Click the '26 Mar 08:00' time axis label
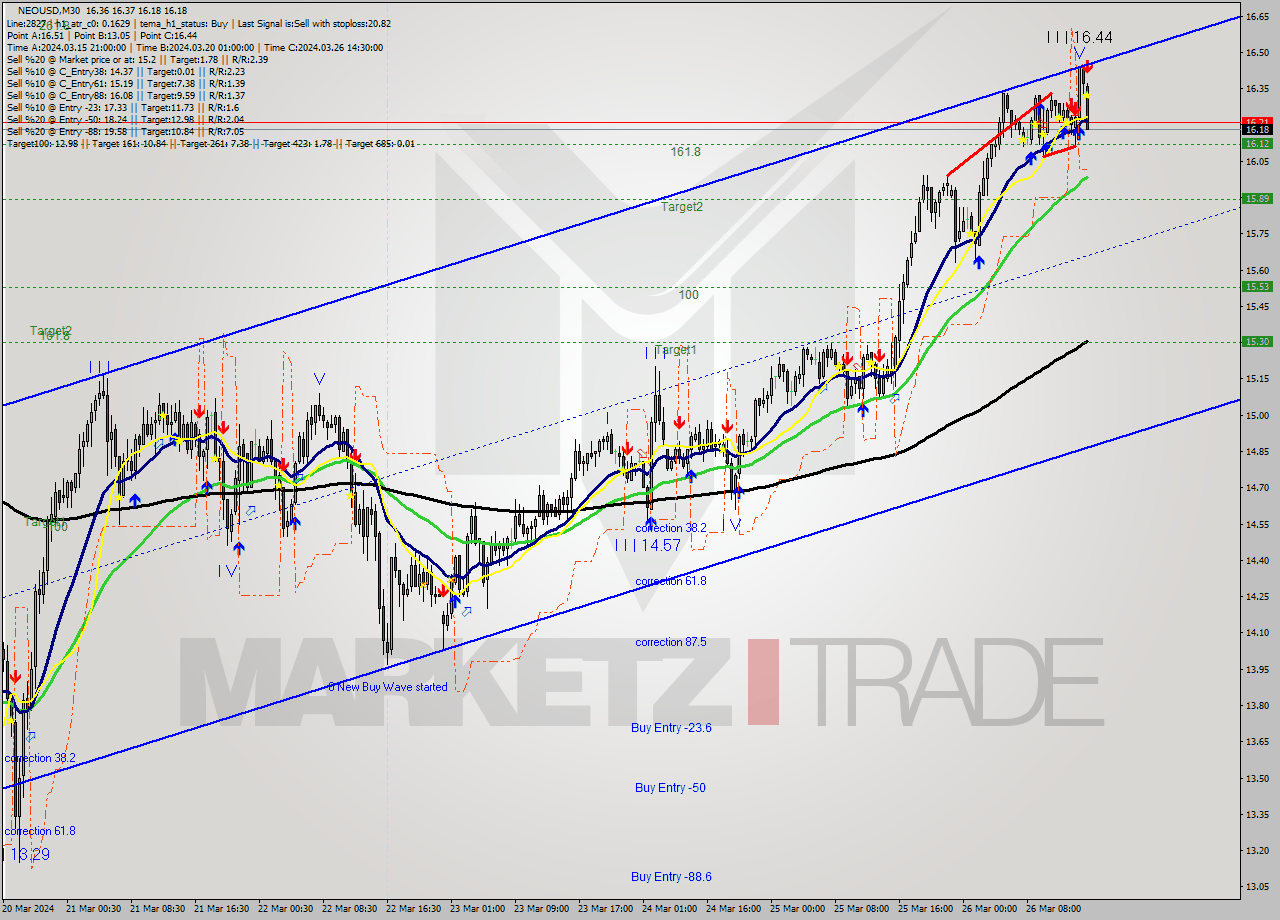The height and width of the screenshot is (920, 1280). tap(1054, 909)
